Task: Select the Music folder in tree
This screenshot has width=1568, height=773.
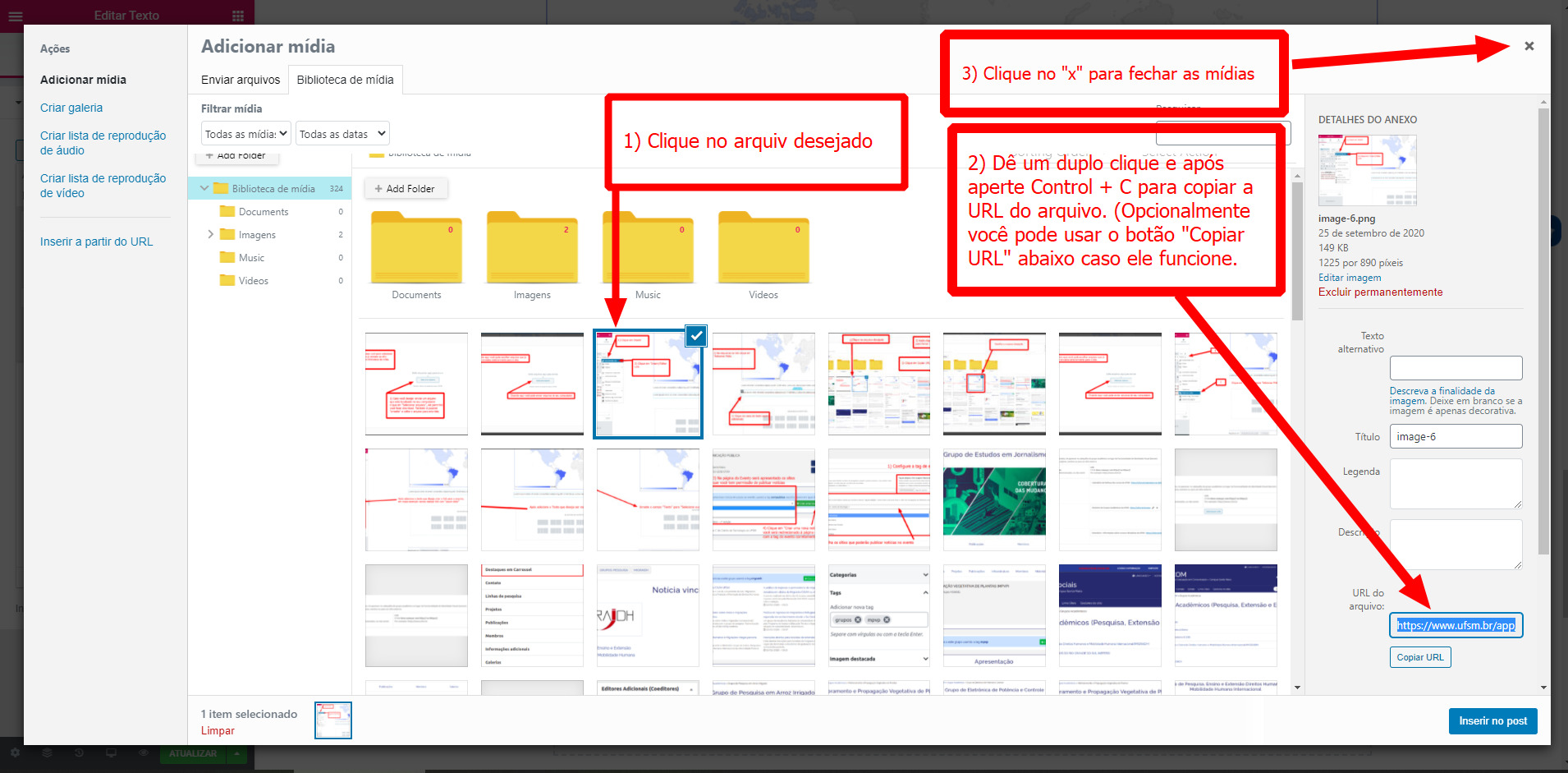Action: pos(251,258)
